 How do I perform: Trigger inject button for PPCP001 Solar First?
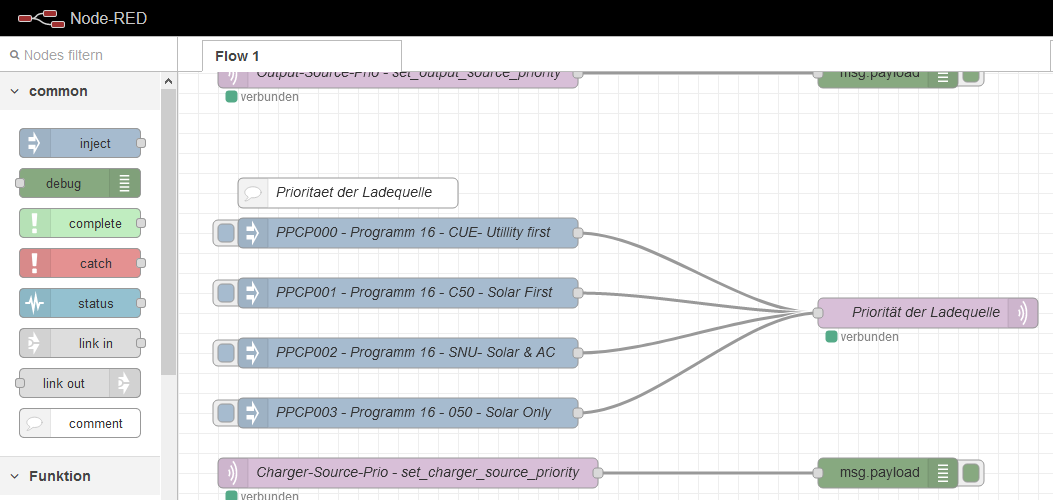(226, 293)
